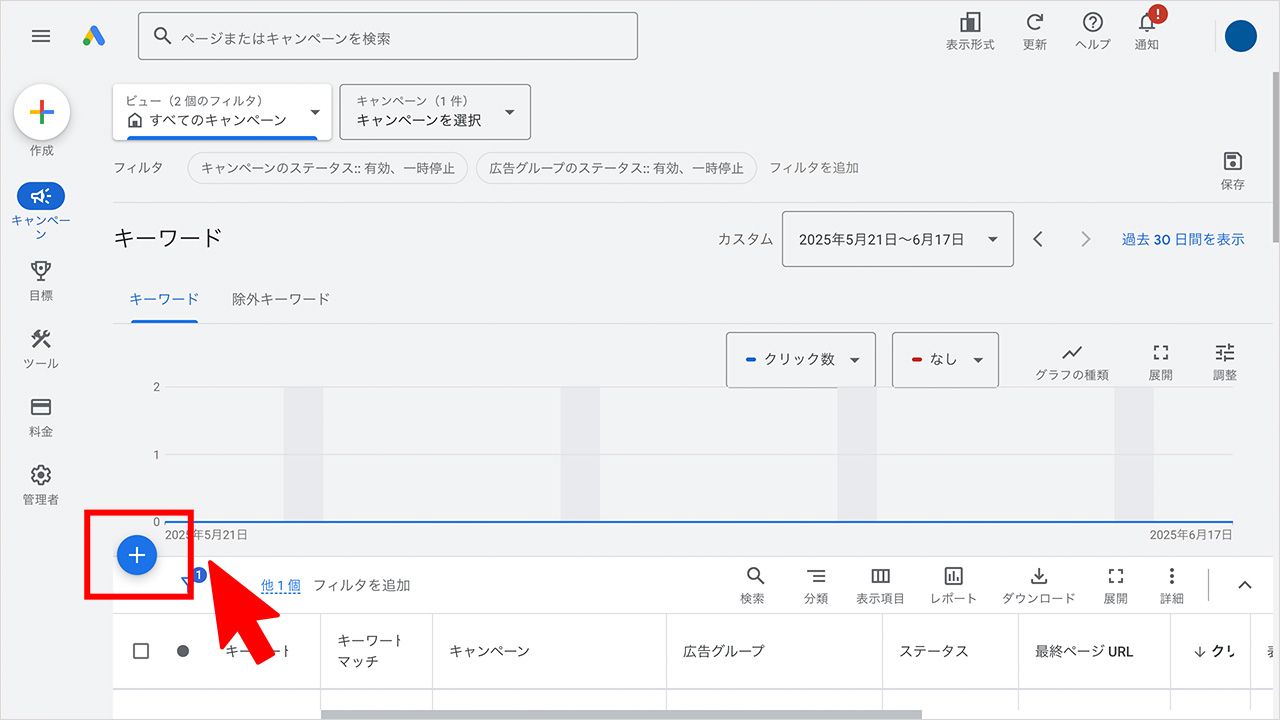Open the なし secondary metric dropdown
Image resolution: width=1280 pixels, height=720 pixels.
[x=944, y=359]
